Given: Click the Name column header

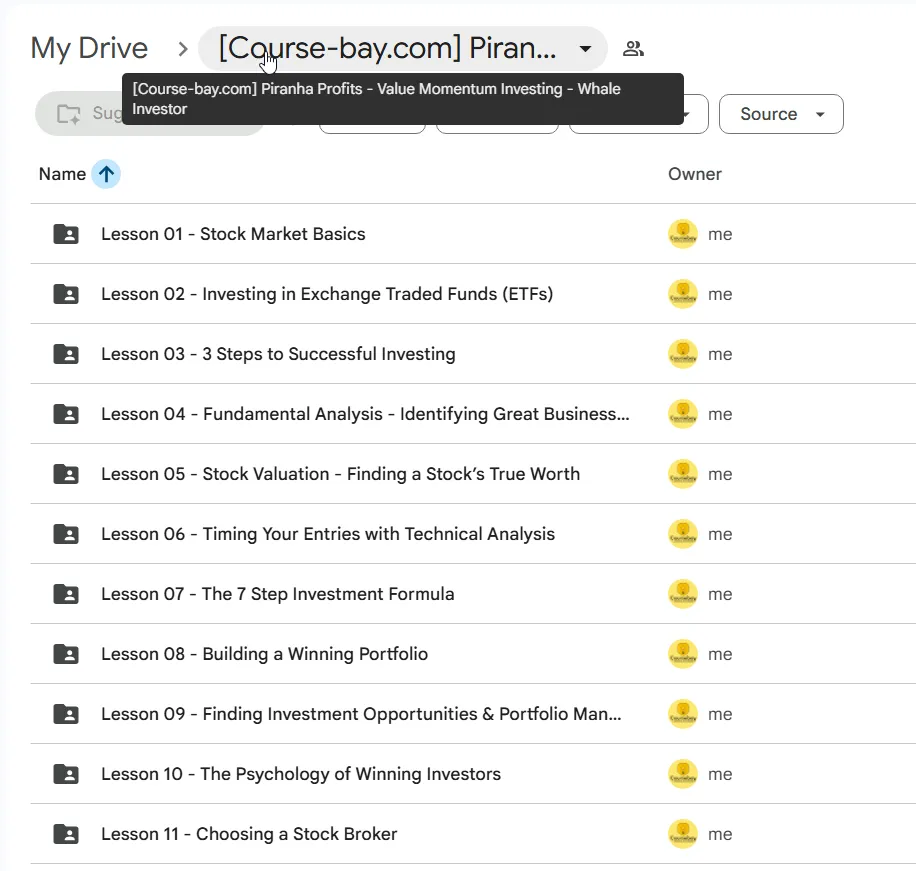Looking at the screenshot, I should 63,174.
